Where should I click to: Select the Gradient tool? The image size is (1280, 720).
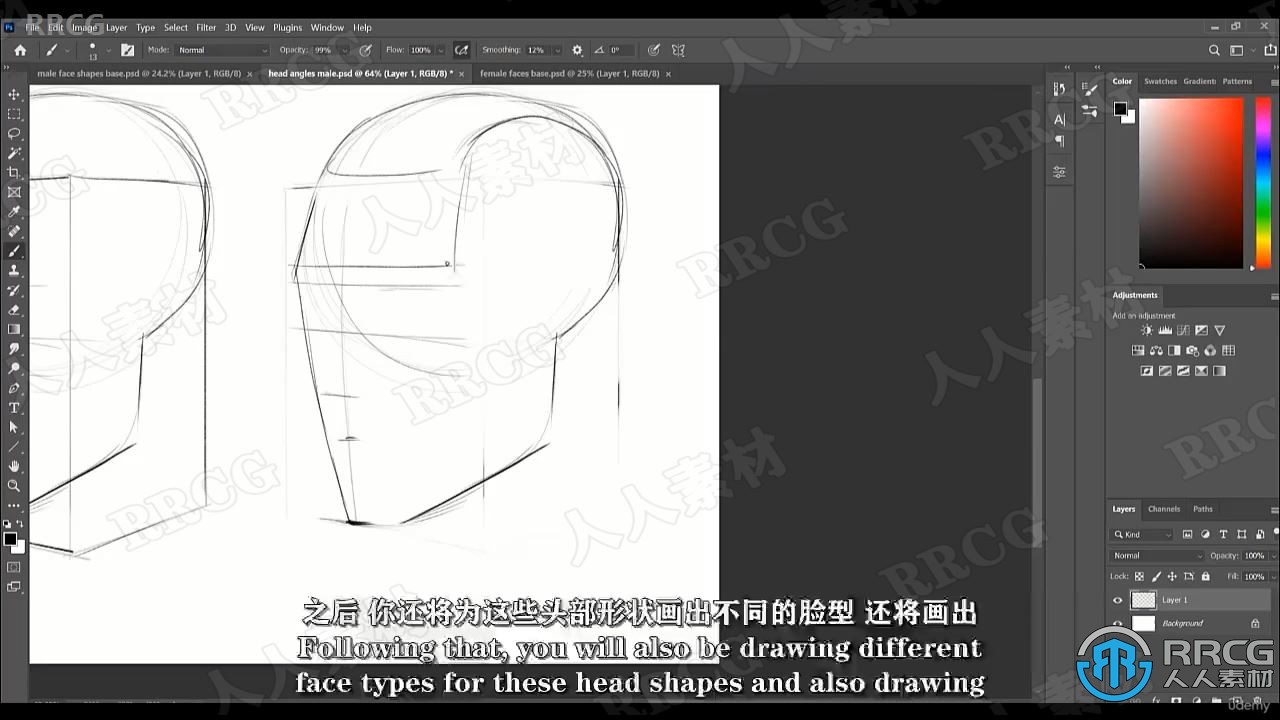point(14,329)
